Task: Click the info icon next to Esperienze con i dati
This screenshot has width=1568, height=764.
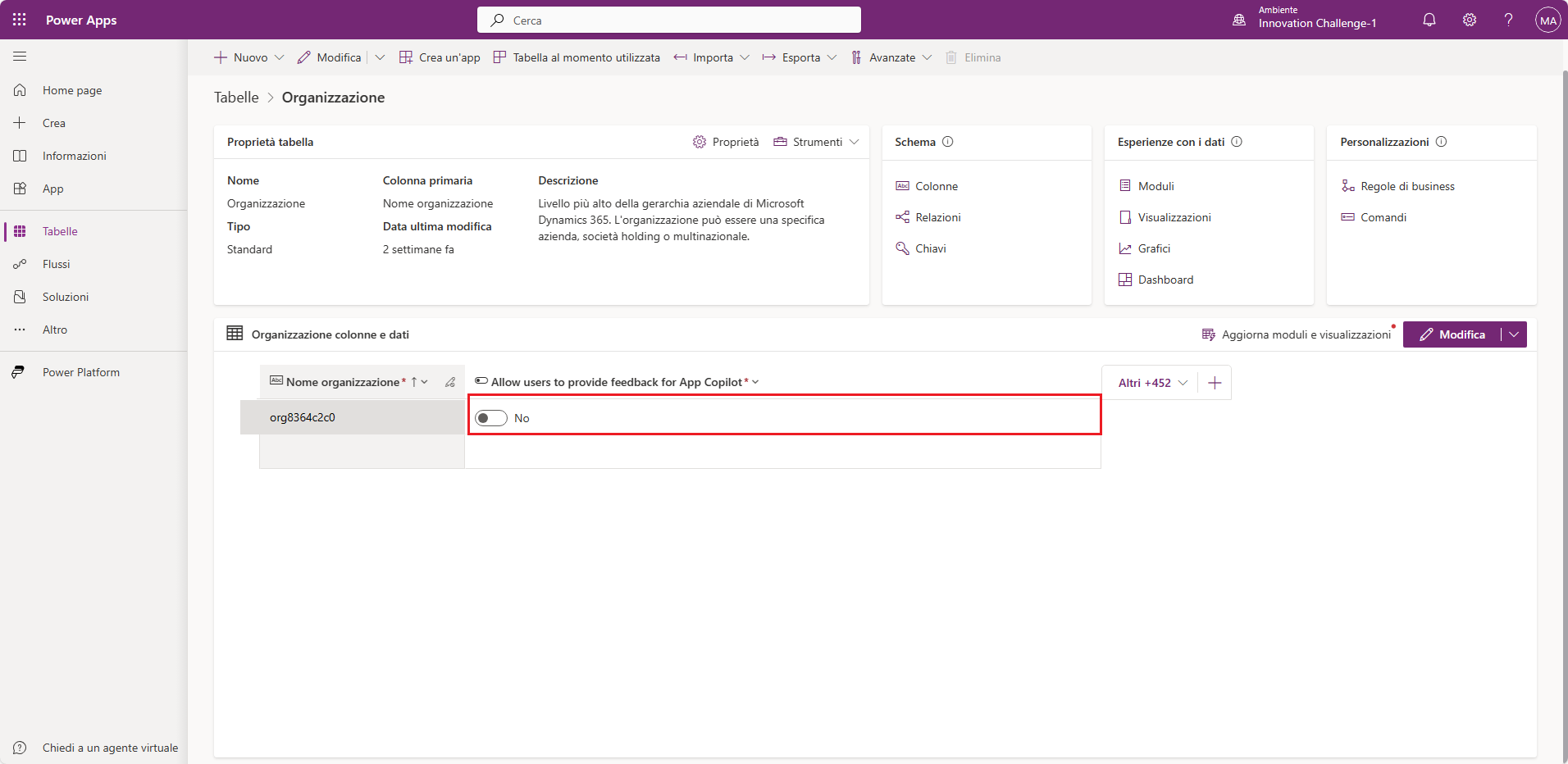Action: [1237, 142]
